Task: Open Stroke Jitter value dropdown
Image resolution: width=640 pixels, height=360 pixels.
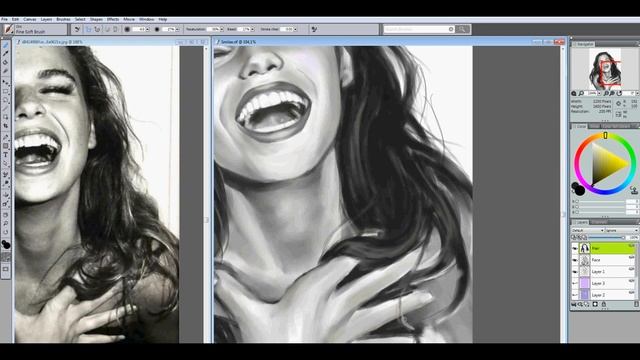Action: (295, 29)
